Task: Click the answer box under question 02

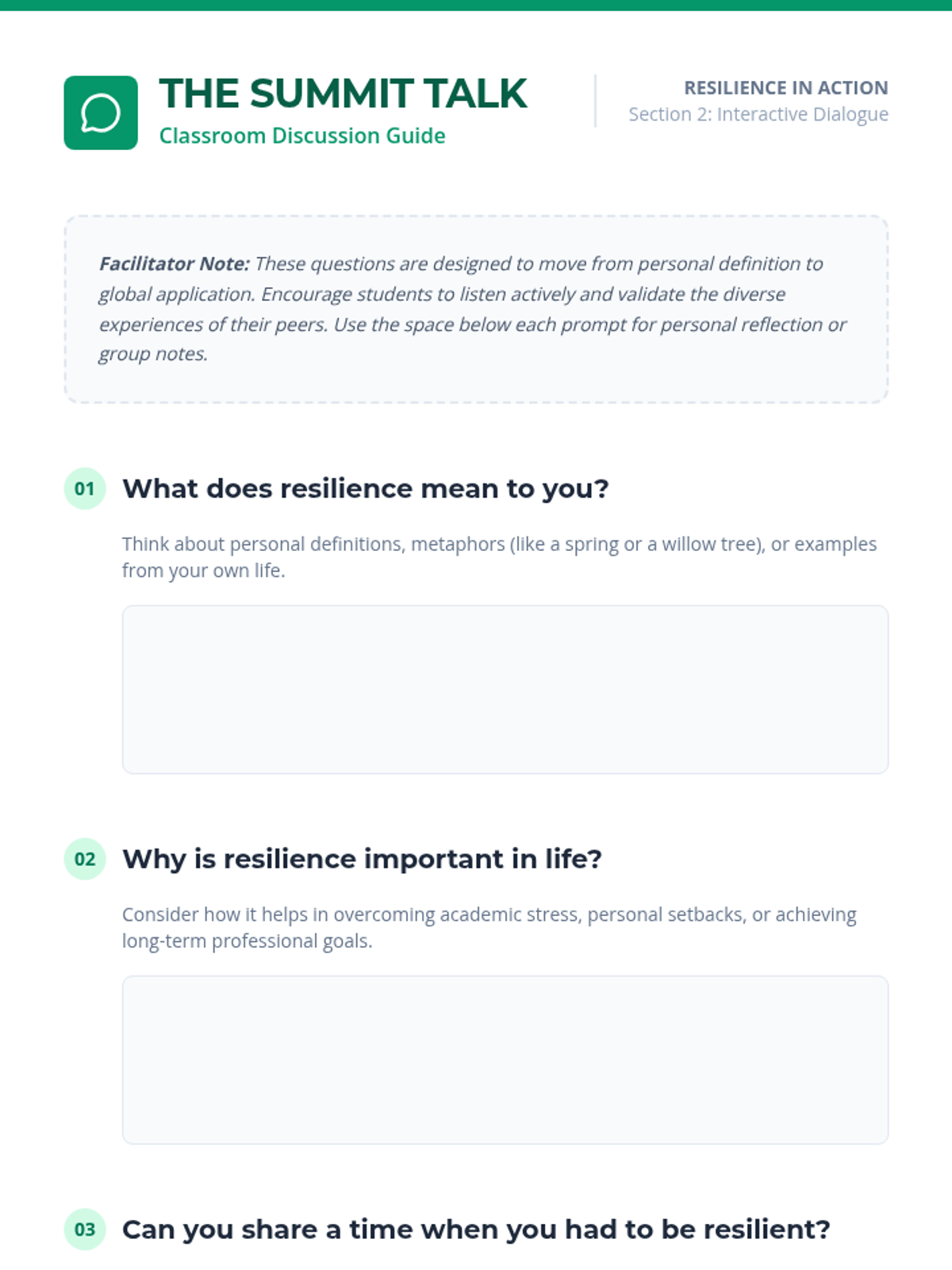Action: coord(505,1060)
